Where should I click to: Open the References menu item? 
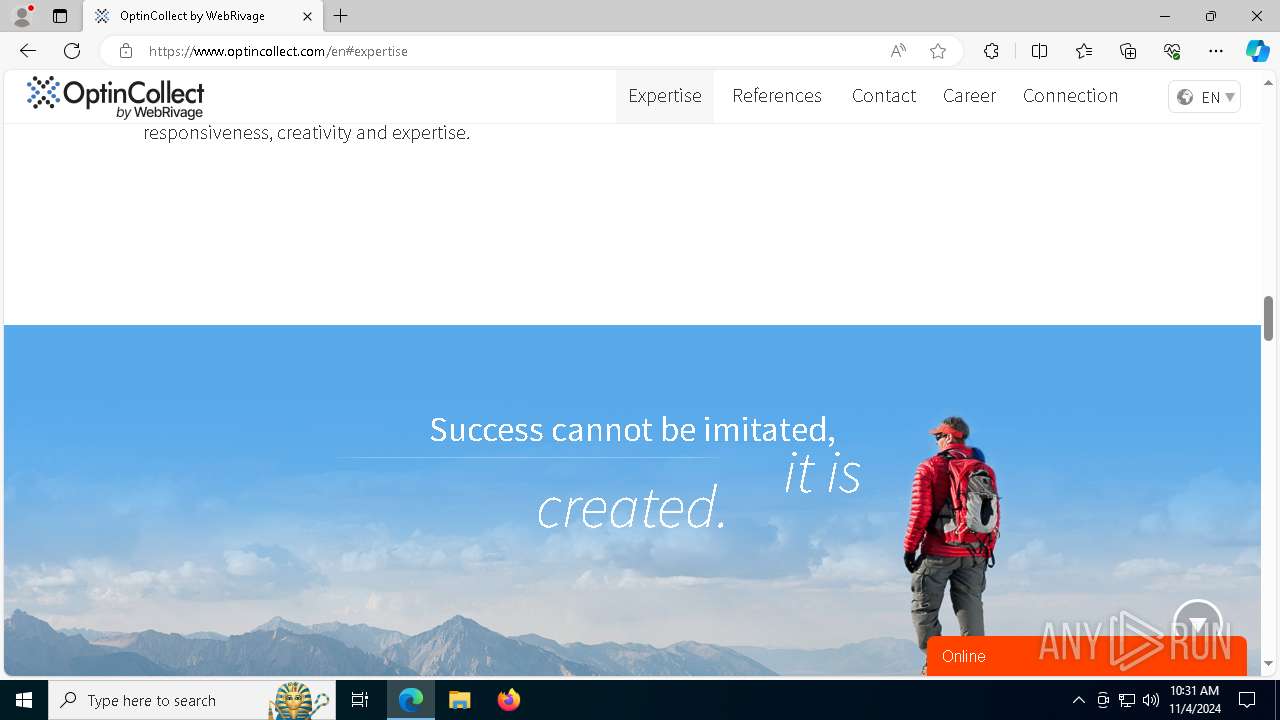pyautogui.click(x=777, y=96)
